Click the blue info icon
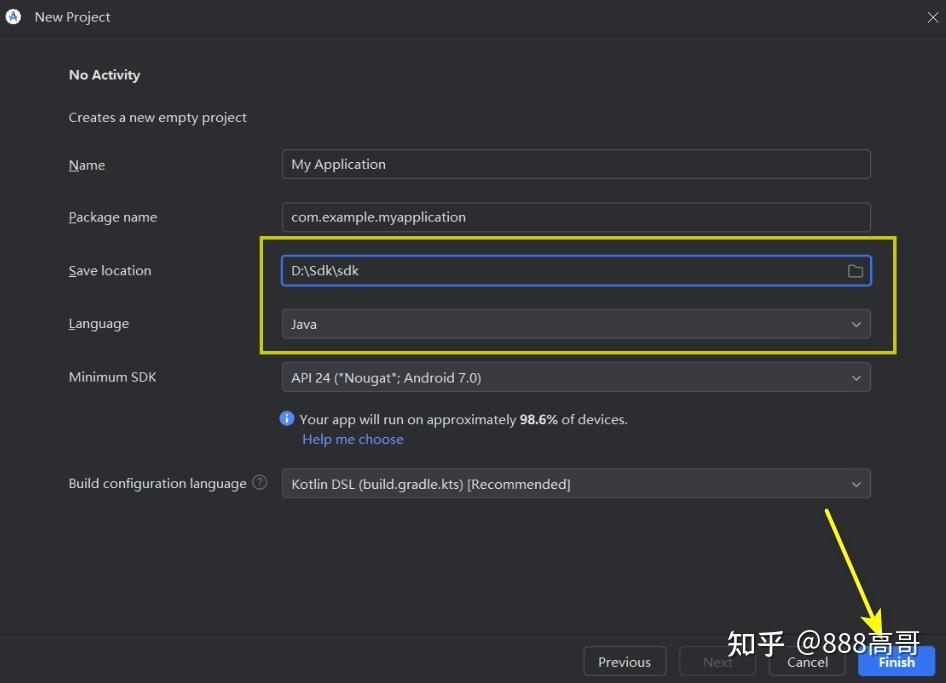The image size is (946, 683). 287,418
